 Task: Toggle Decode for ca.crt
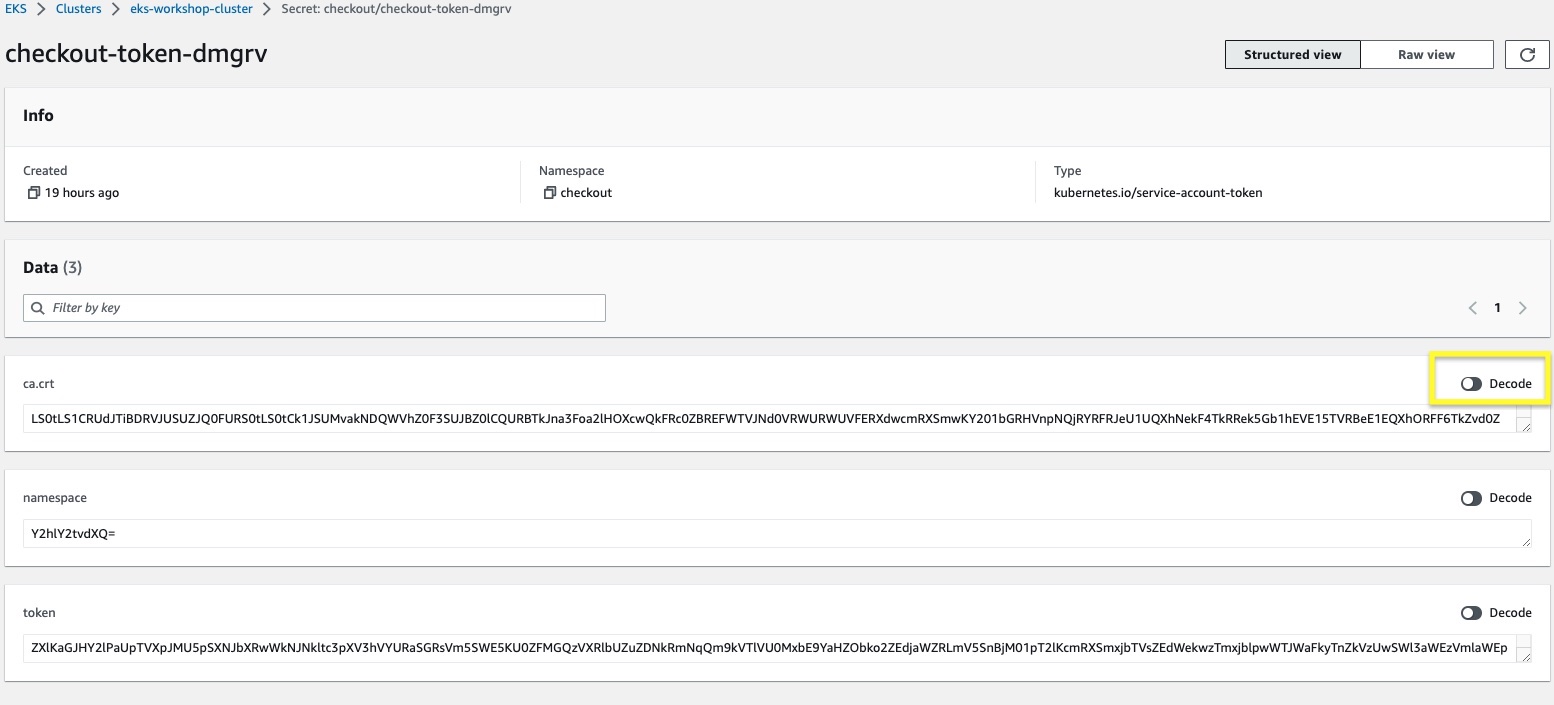[1471, 384]
